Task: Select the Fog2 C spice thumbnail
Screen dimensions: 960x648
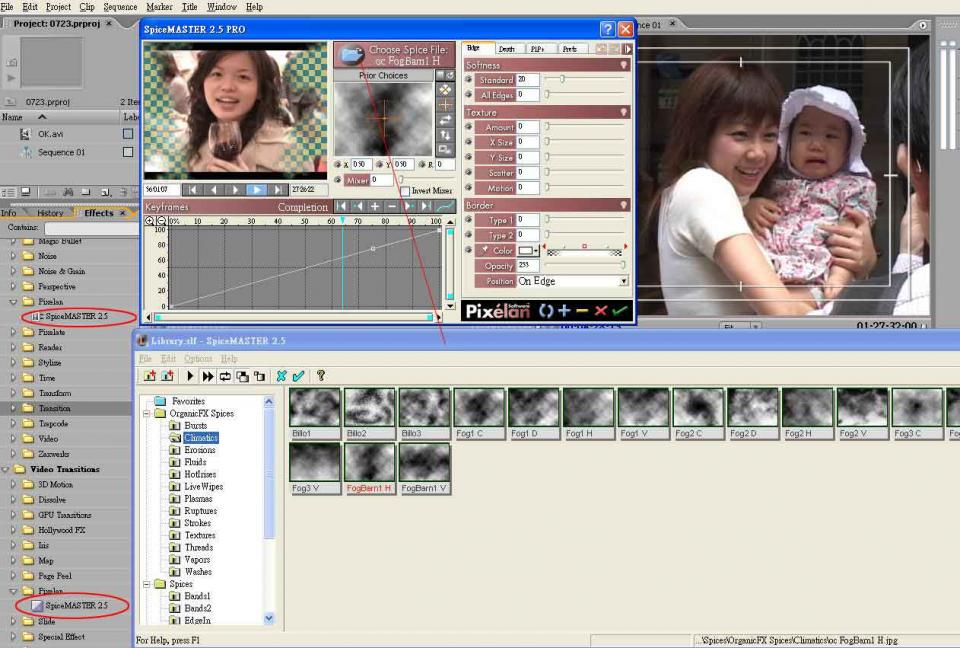Action: pyautogui.click(x=698, y=408)
